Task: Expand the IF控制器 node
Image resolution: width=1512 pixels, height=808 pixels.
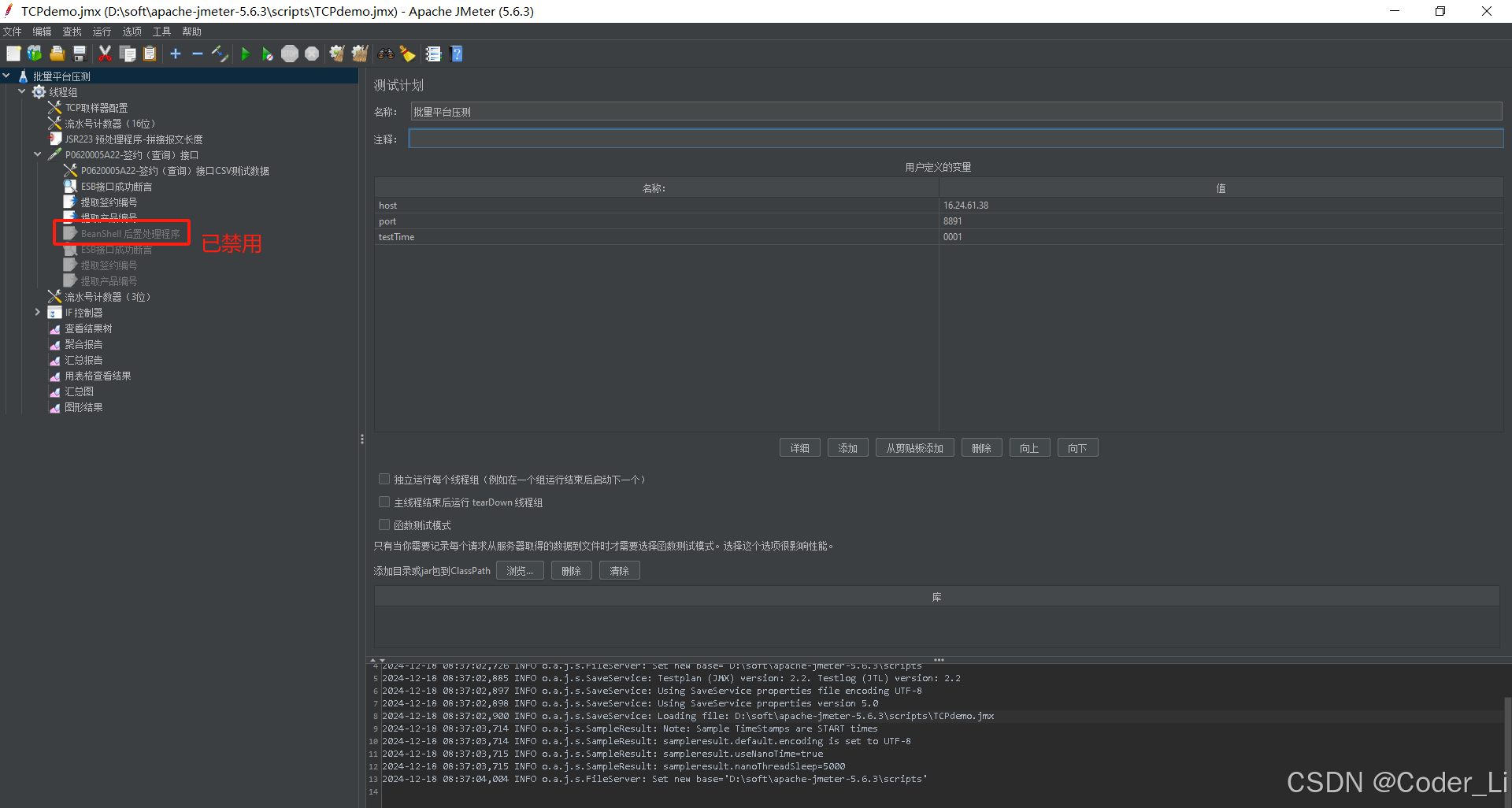Action: [38, 313]
